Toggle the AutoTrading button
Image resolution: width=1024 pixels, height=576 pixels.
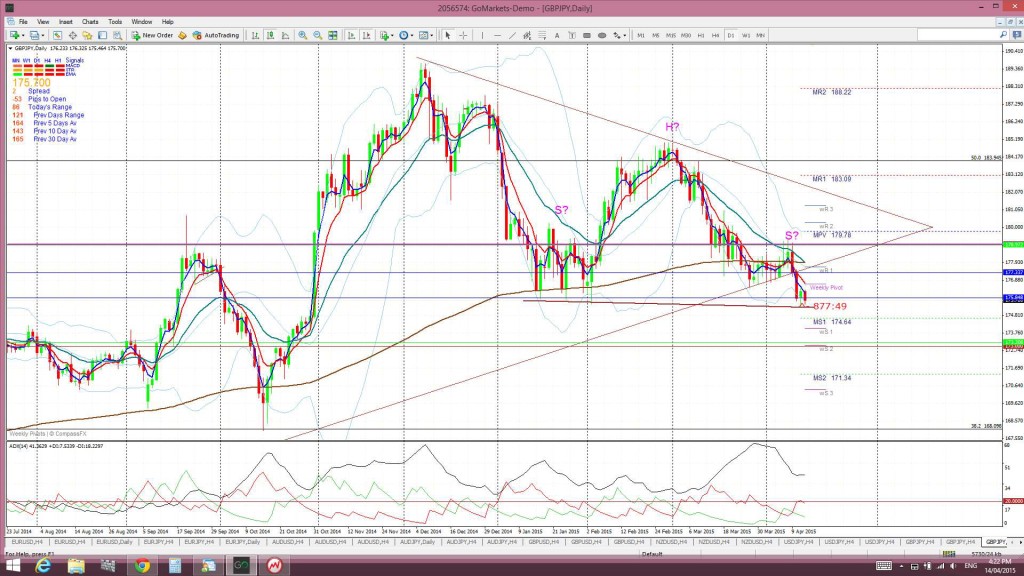click(216, 35)
